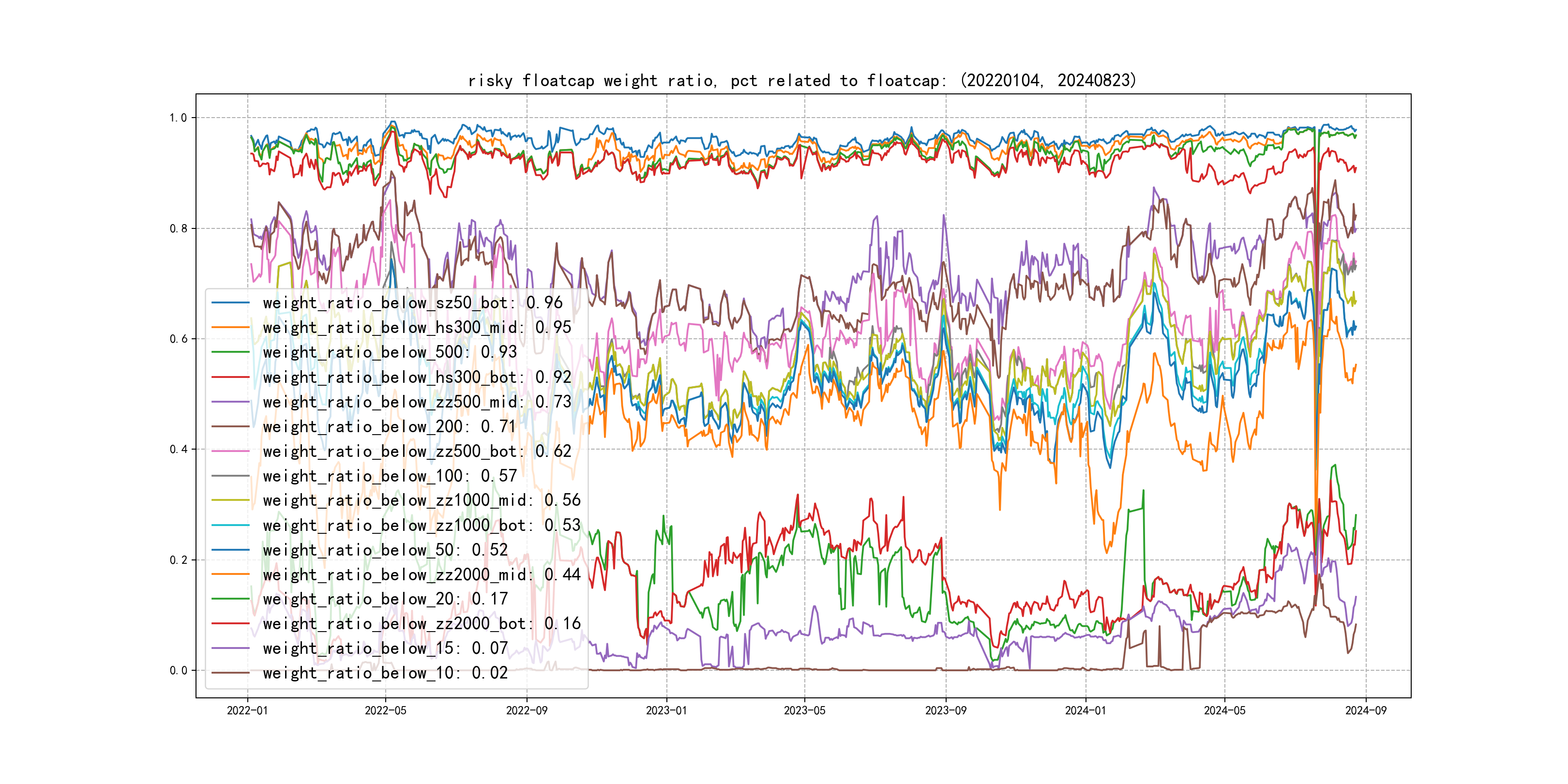Click legend label weight_ratio_below_hs300_bot
The height and width of the screenshot is (784, 1568).
coord(416,377)
